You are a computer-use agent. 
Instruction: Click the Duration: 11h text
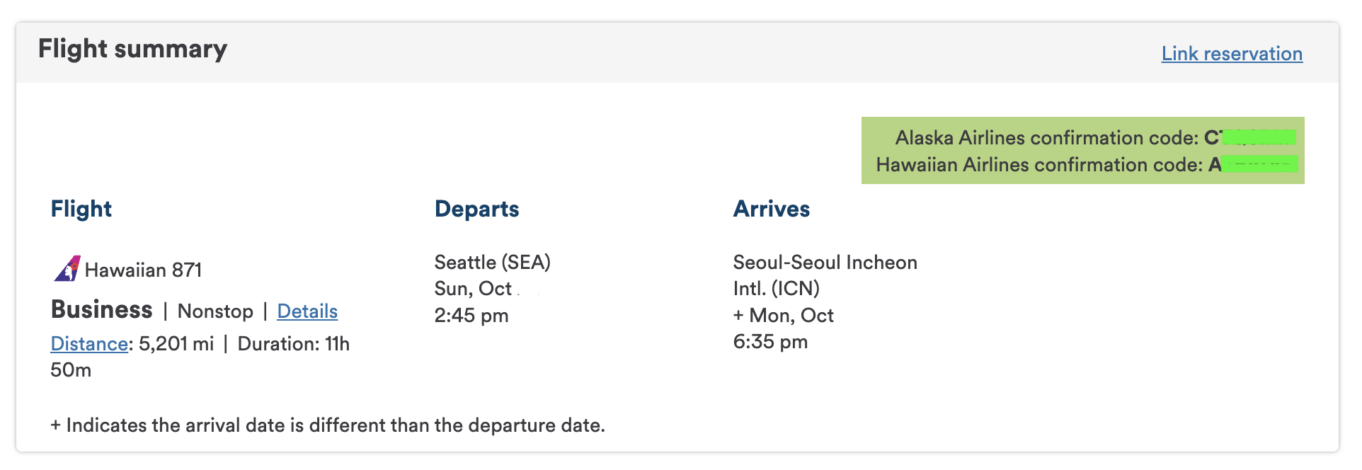[293, 344]
